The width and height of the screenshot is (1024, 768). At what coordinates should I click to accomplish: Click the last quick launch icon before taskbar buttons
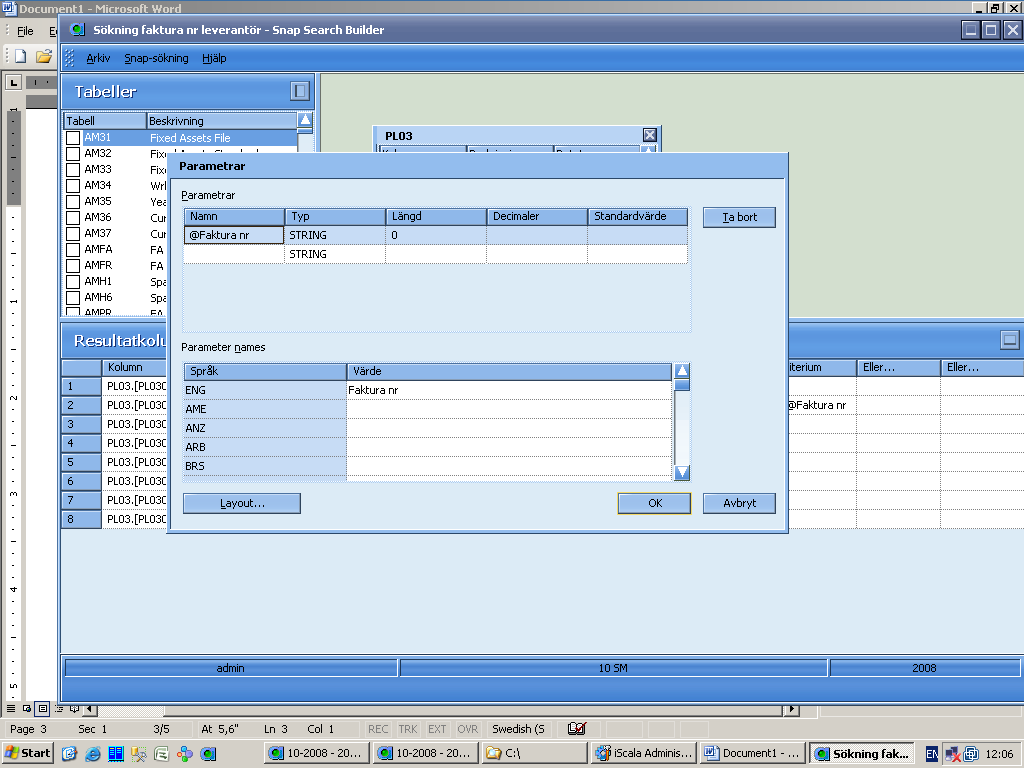tap(208, 754)
